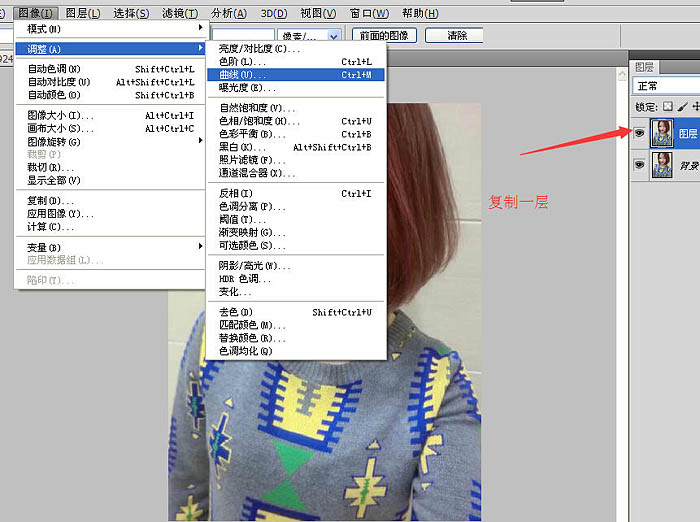The width and height of the screenshot is (700, 522).
Task: Select the 图层 copy layer thumbnail
Action: (662, 133)
